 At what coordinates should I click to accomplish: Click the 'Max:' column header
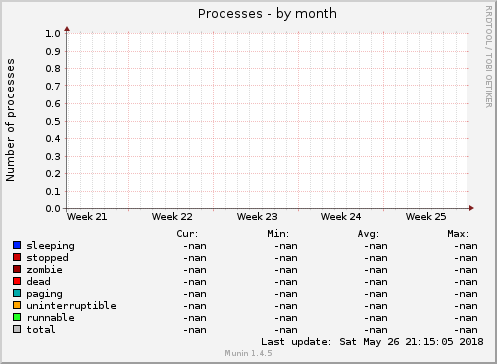(x=458, y=234)
